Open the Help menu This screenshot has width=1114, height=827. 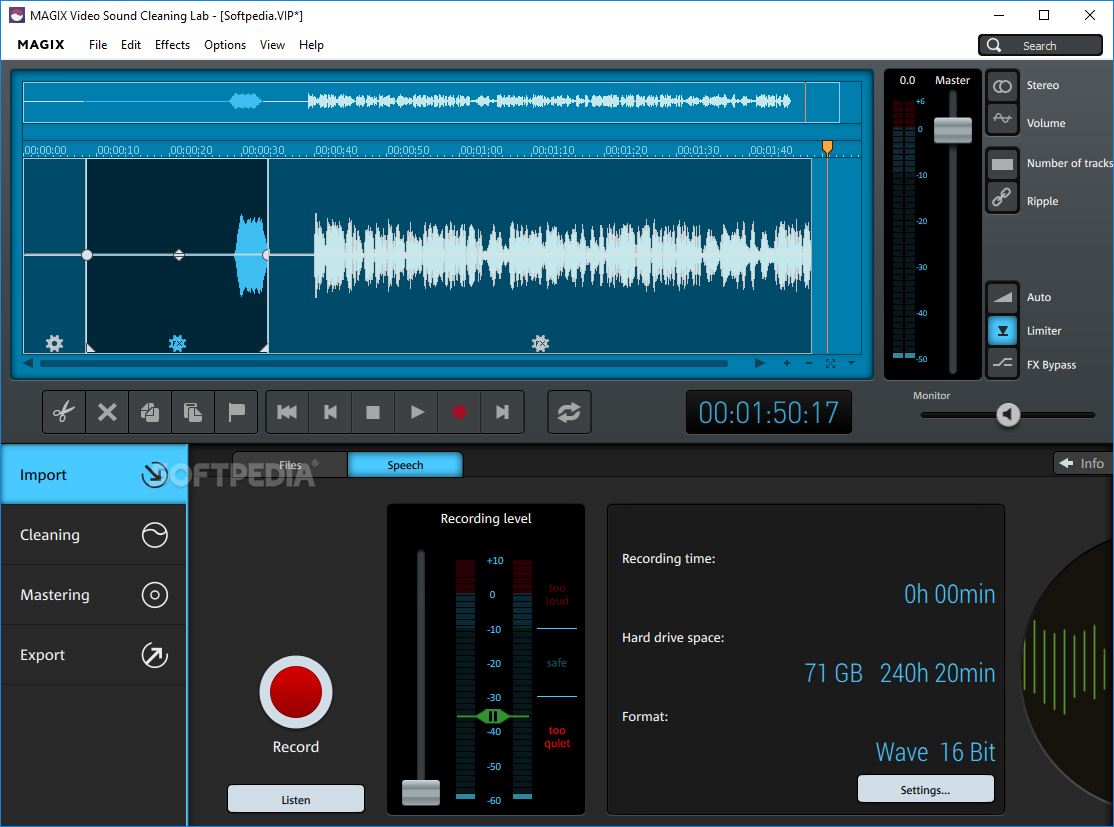coord(311,45)
